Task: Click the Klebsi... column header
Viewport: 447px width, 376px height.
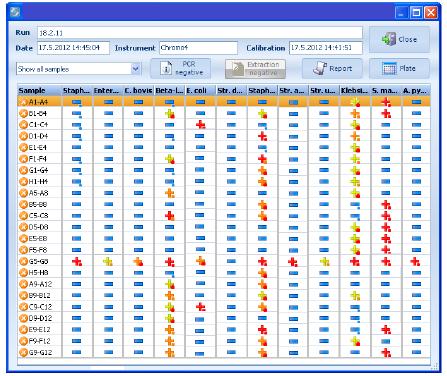Action: [x=355, y=90]
